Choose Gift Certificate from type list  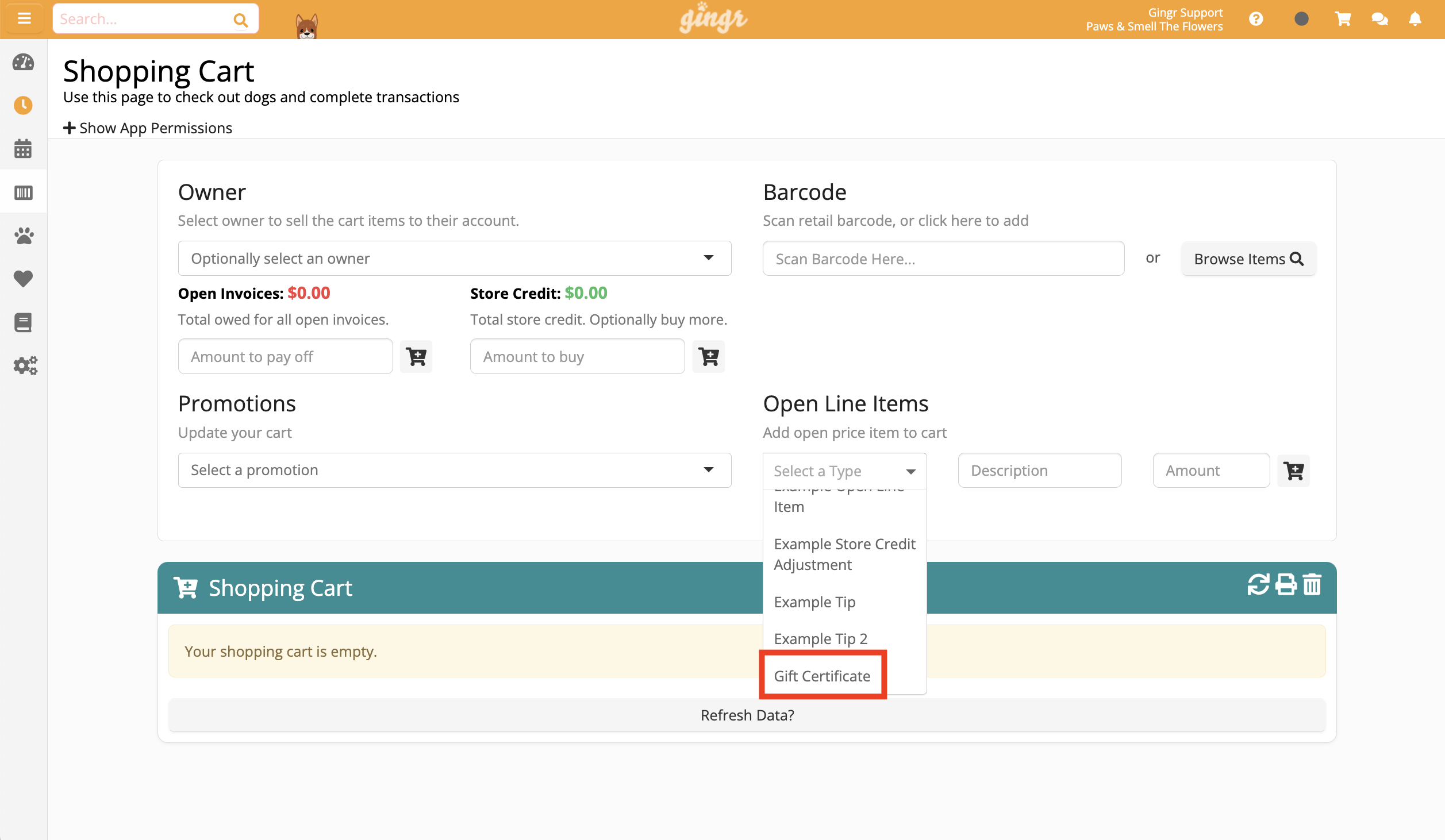pos(822,676)
